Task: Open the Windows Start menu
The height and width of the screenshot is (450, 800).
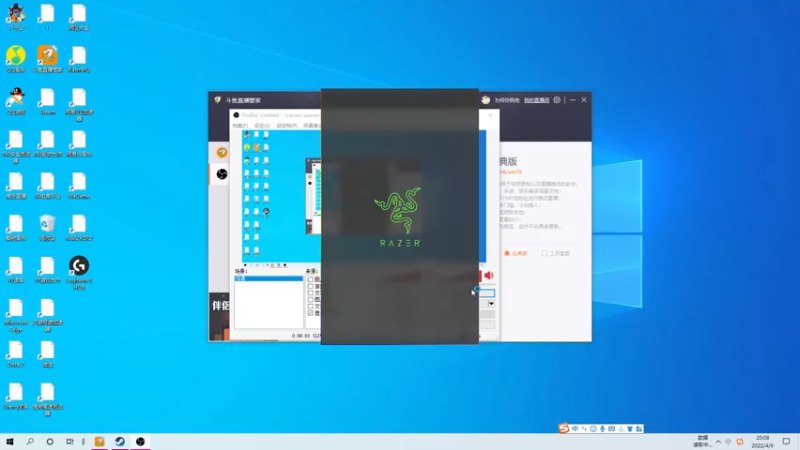Action: 10,441
